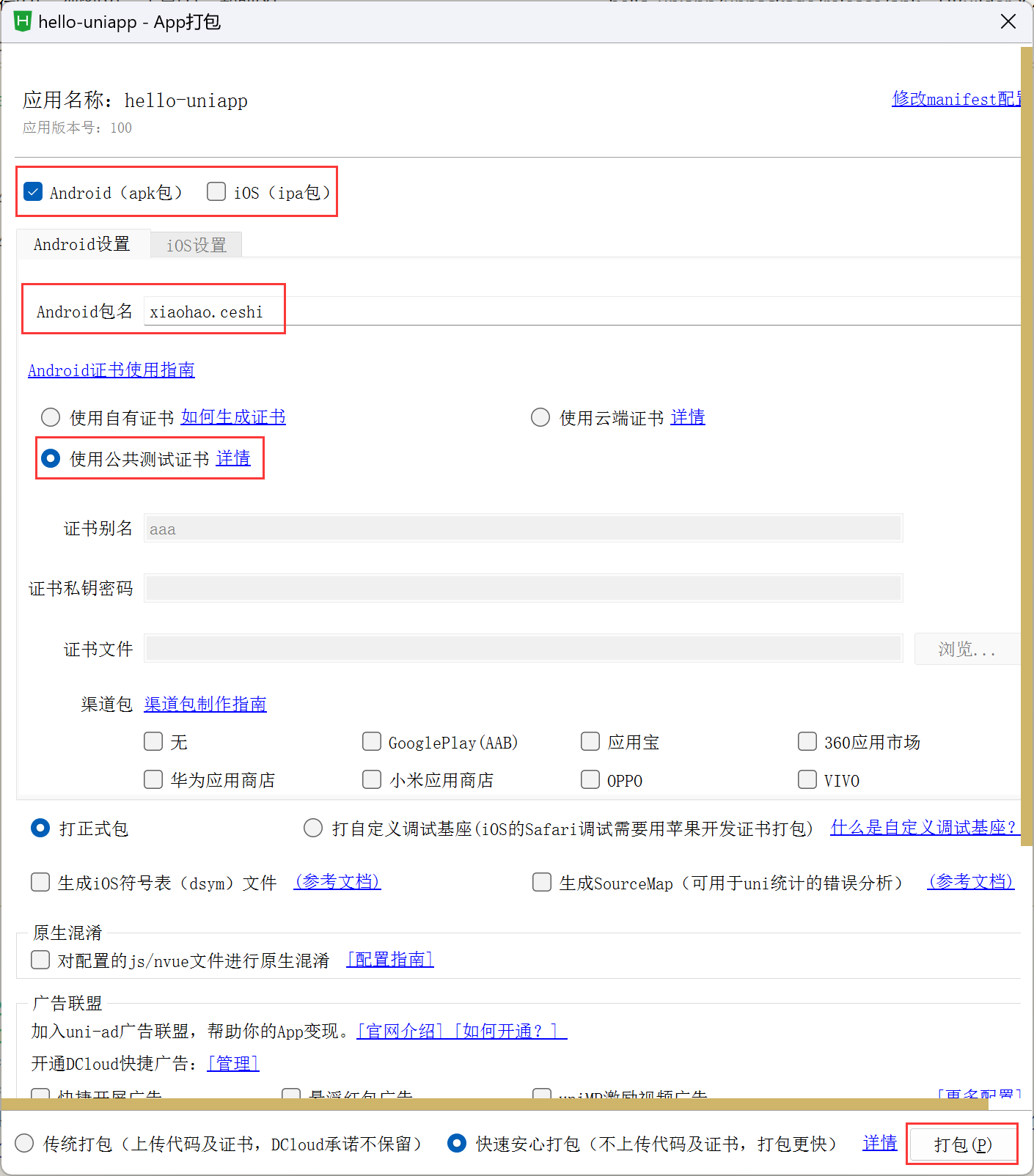Tick the 华为应用商店 channel checkbox

(x=153, y=779)
